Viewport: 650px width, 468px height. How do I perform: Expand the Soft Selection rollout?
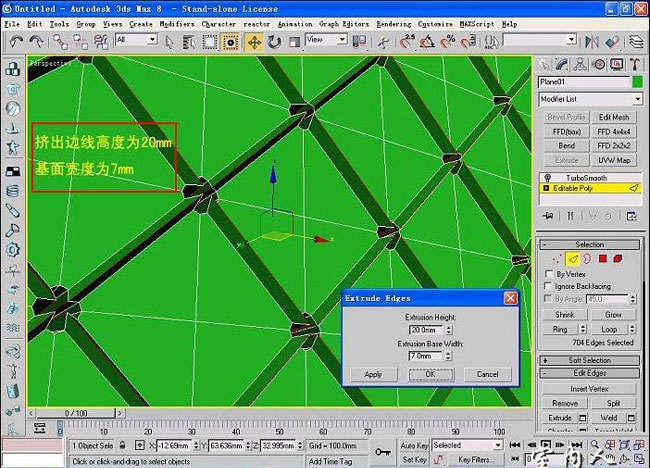[589, 360]
